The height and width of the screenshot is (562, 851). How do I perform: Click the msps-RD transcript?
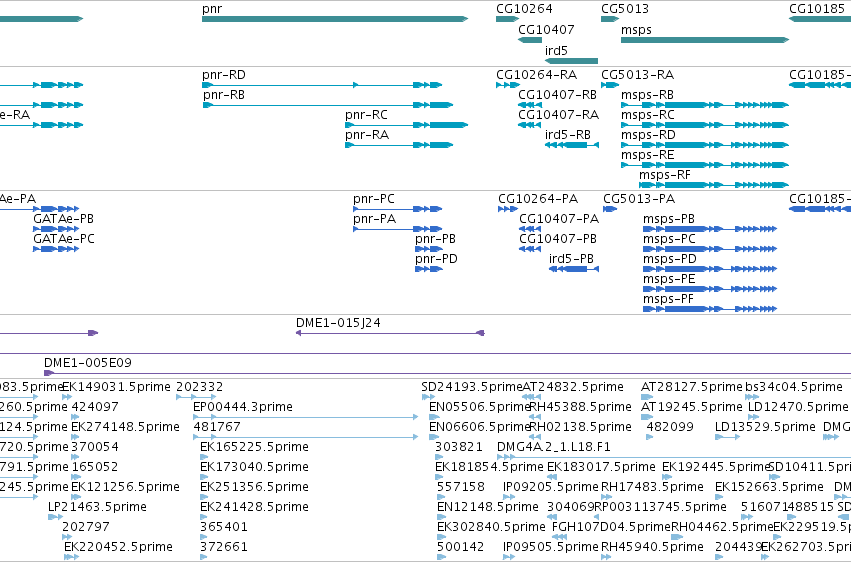(x=705, y=145)
